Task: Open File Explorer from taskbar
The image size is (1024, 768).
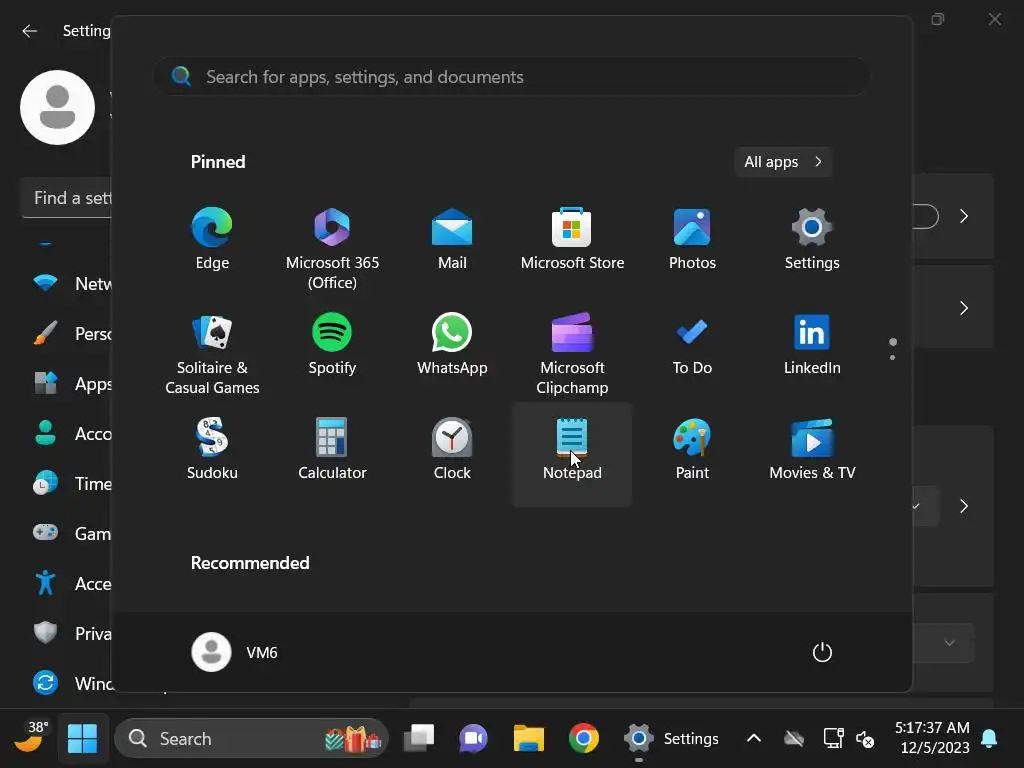Action: [528, 739]
